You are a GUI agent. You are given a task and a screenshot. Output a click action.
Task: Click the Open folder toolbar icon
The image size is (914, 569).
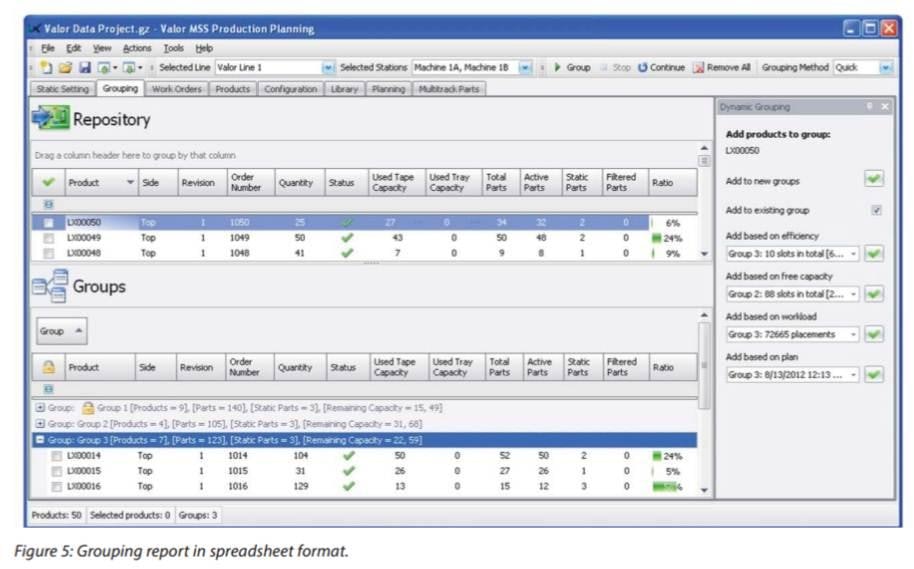[65, 68]
